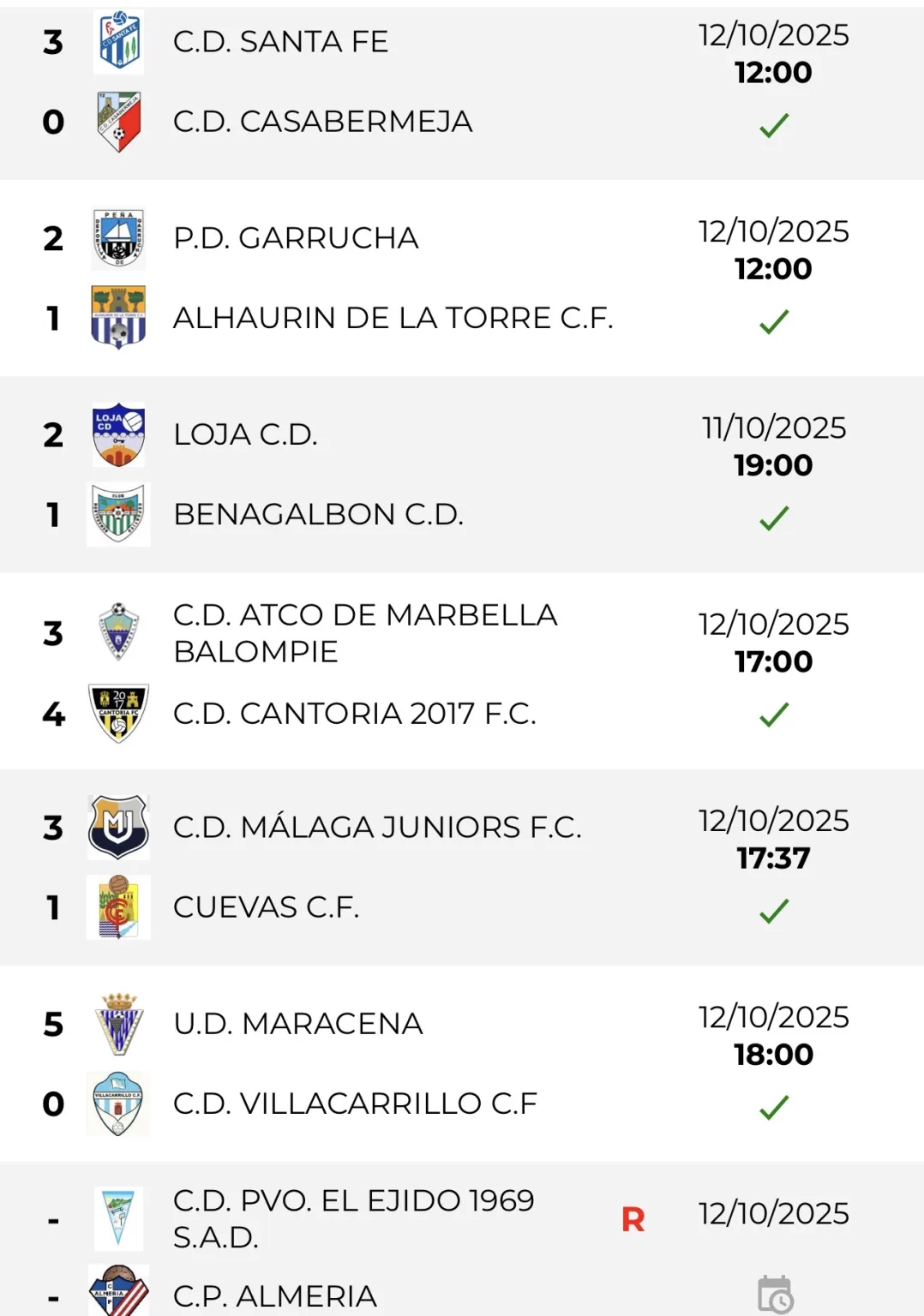This screenshot has width=924, height=1316.
Task: Open ALHAURIN DE LA TORRE C.F. team page
Action: coord(393,318)
